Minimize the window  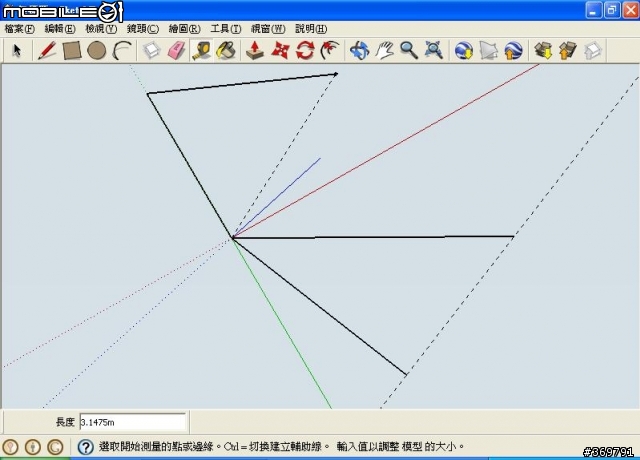click(594, 10)
